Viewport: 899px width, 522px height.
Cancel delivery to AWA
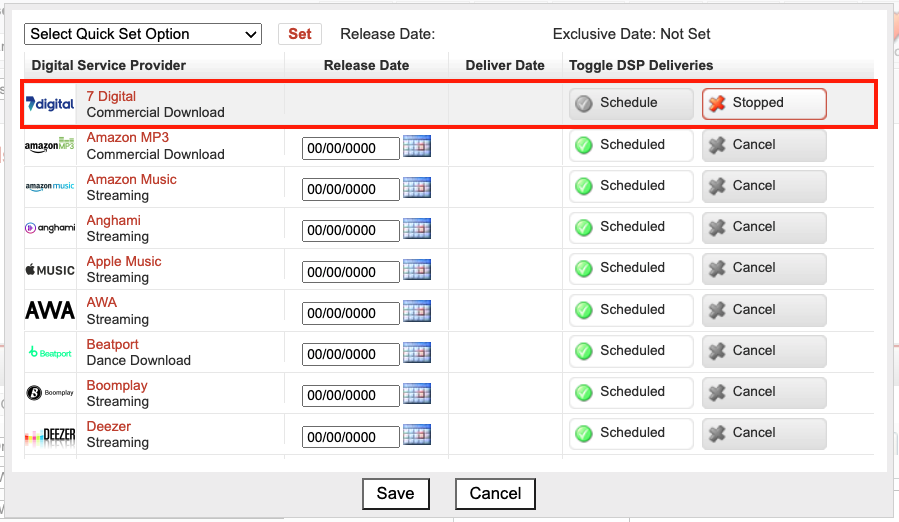(764, 310)
